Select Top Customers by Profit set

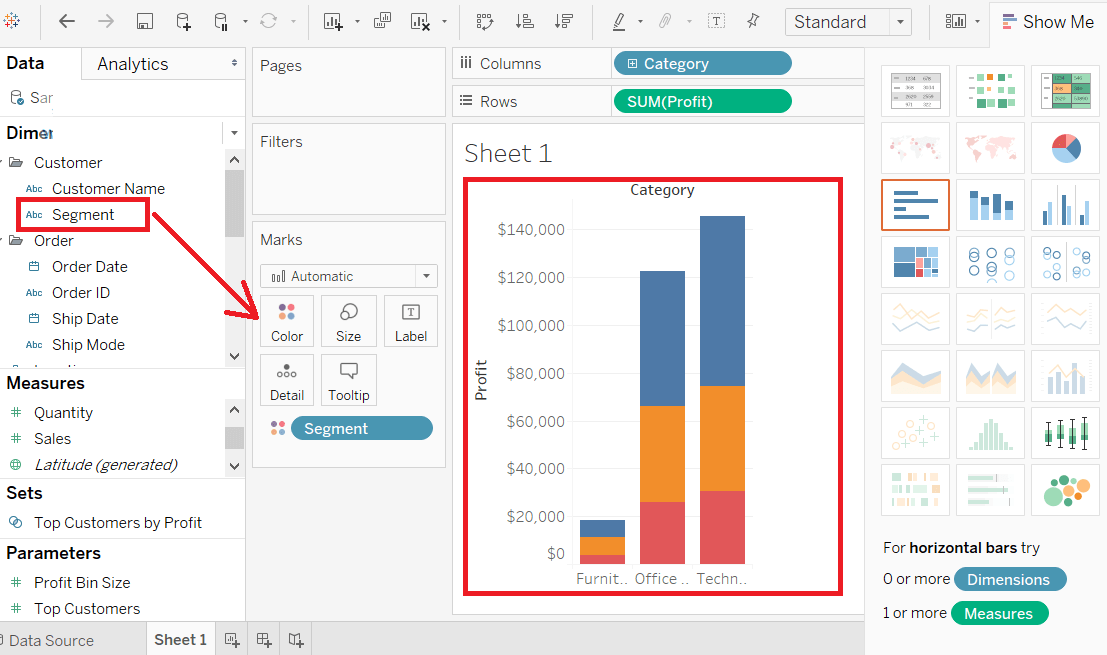118,522
